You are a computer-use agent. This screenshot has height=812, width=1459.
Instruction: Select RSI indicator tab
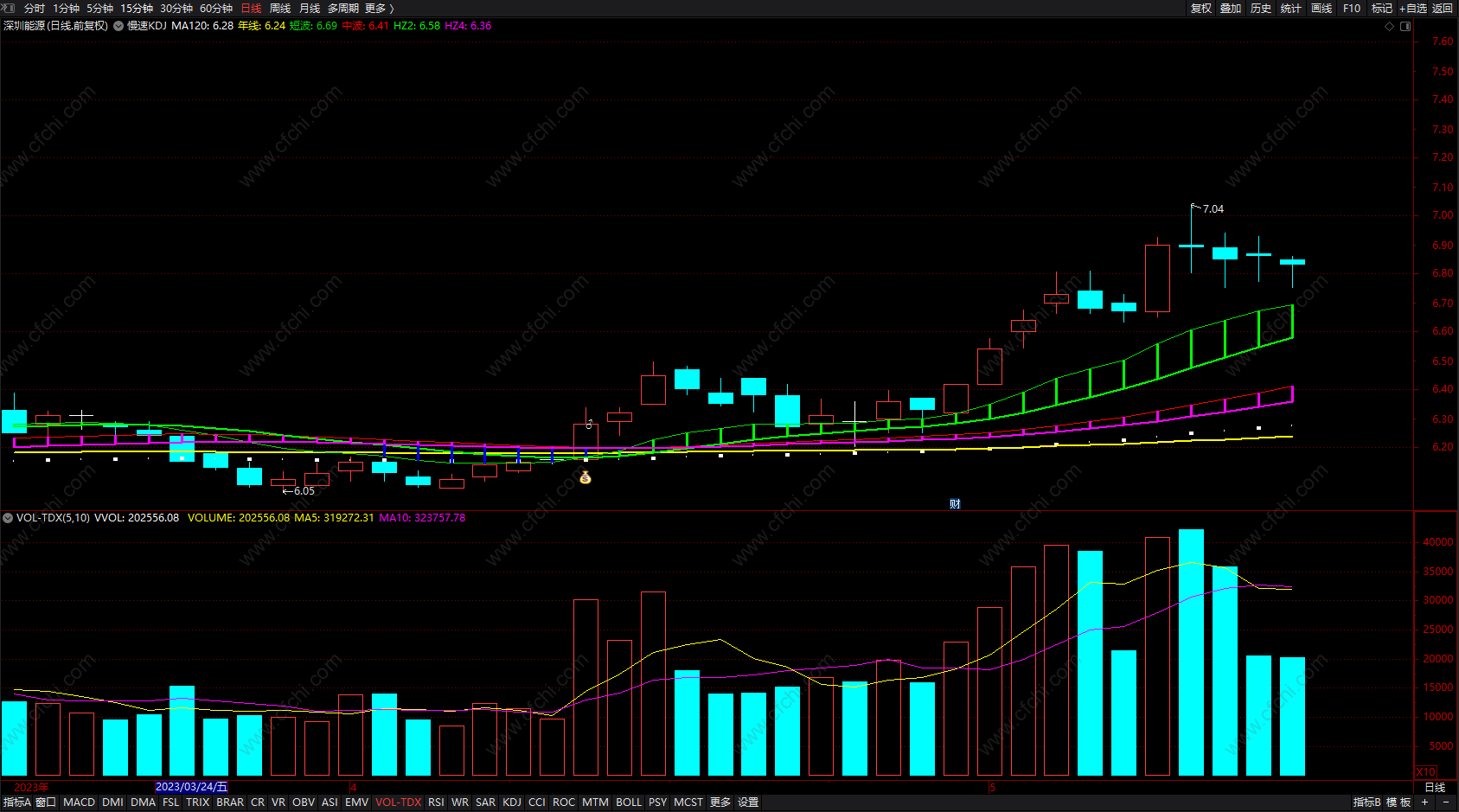coord(437,802)
